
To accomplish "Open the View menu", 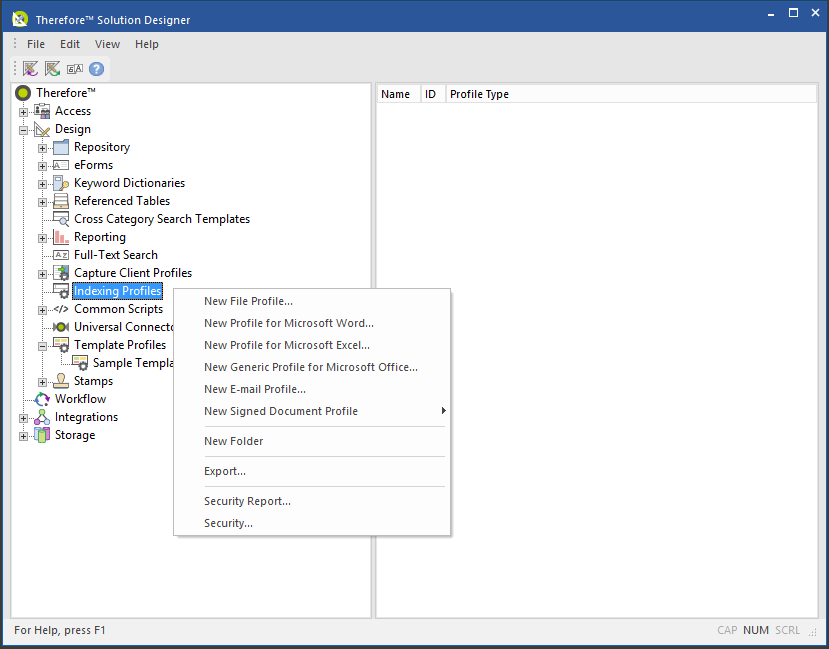I will [107, 44].
